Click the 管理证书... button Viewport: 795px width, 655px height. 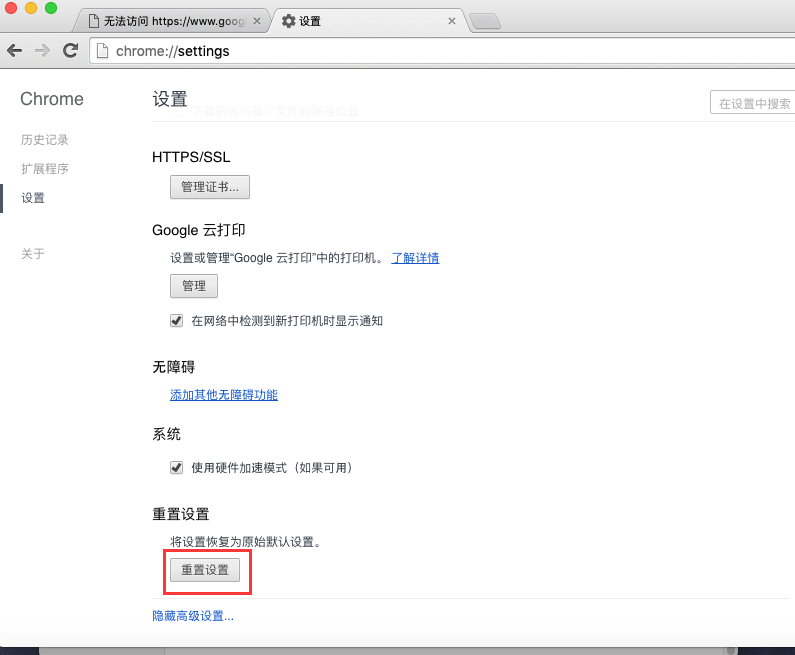(210, 187)
